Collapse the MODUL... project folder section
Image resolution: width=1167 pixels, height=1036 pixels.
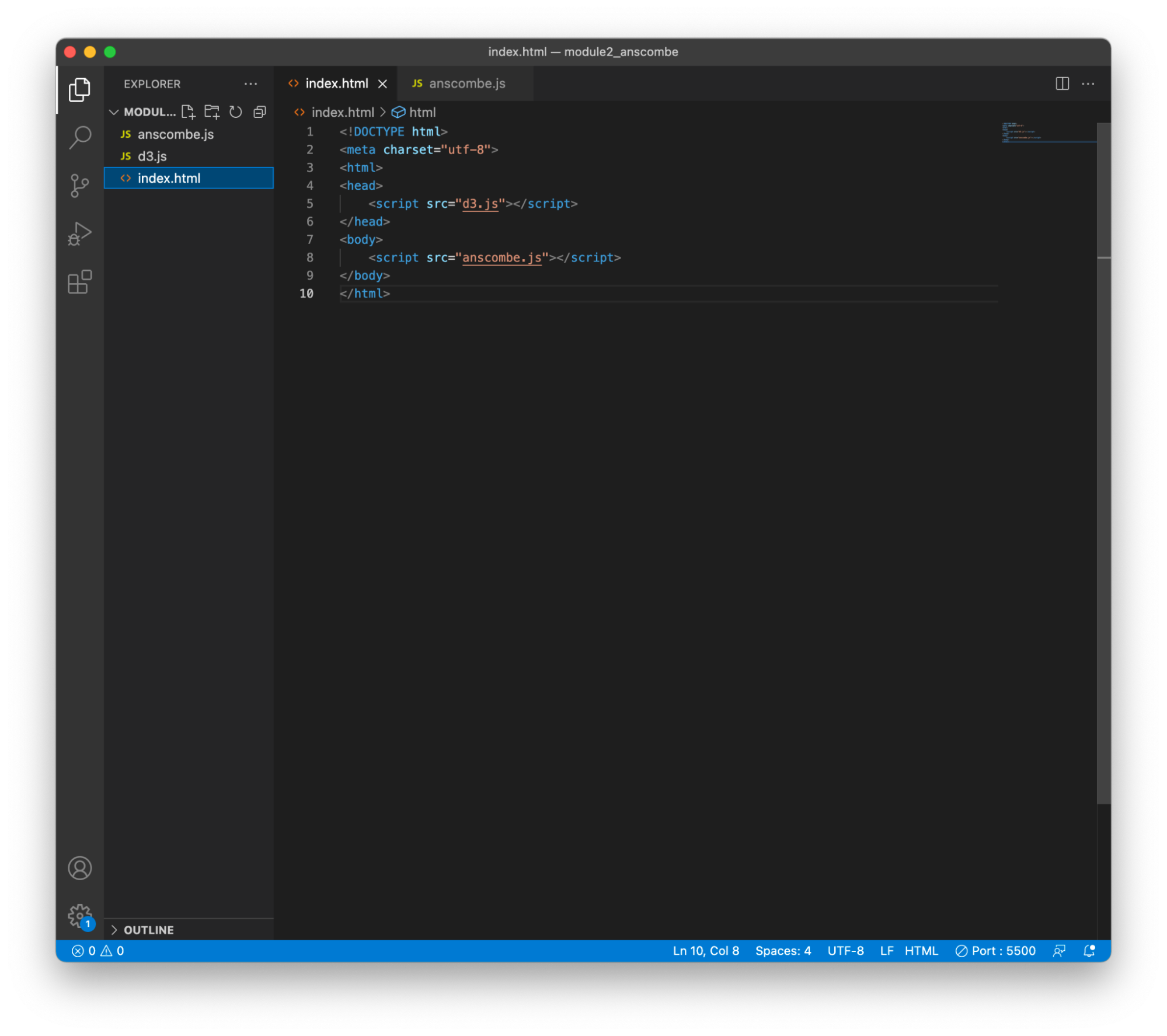[x=114, y=111]
